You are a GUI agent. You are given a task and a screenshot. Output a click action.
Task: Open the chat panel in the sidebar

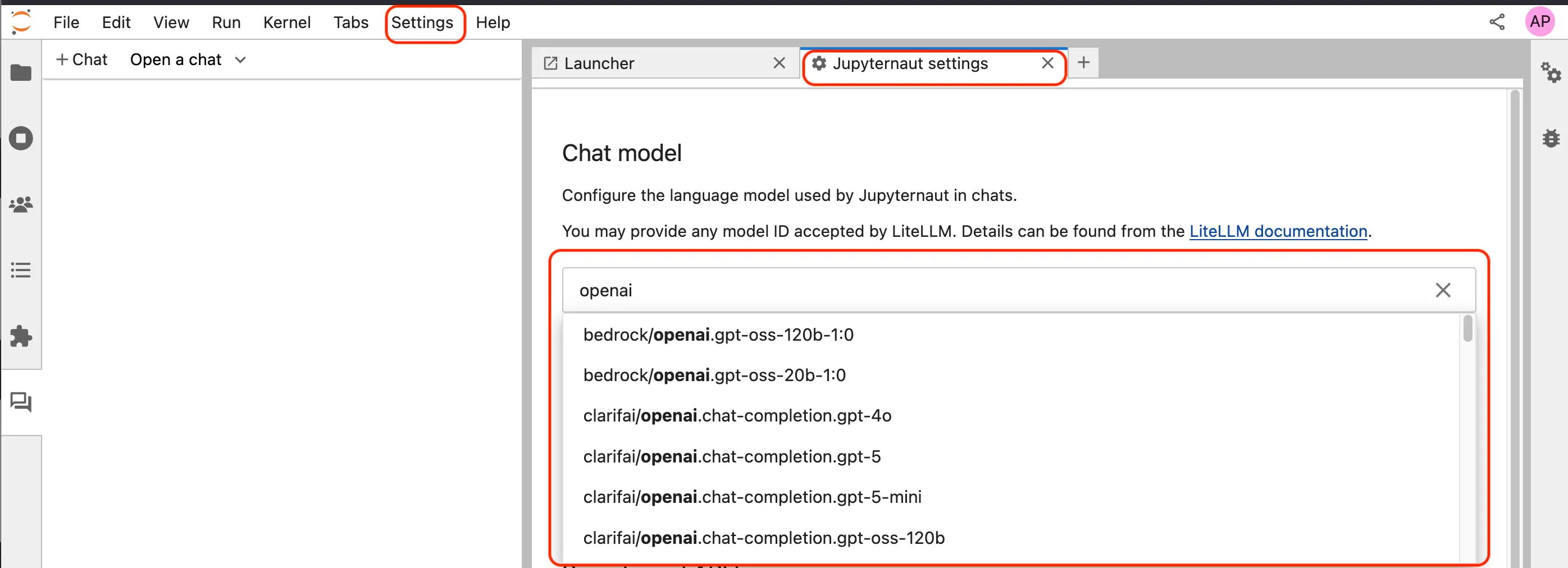pos(21,402)
